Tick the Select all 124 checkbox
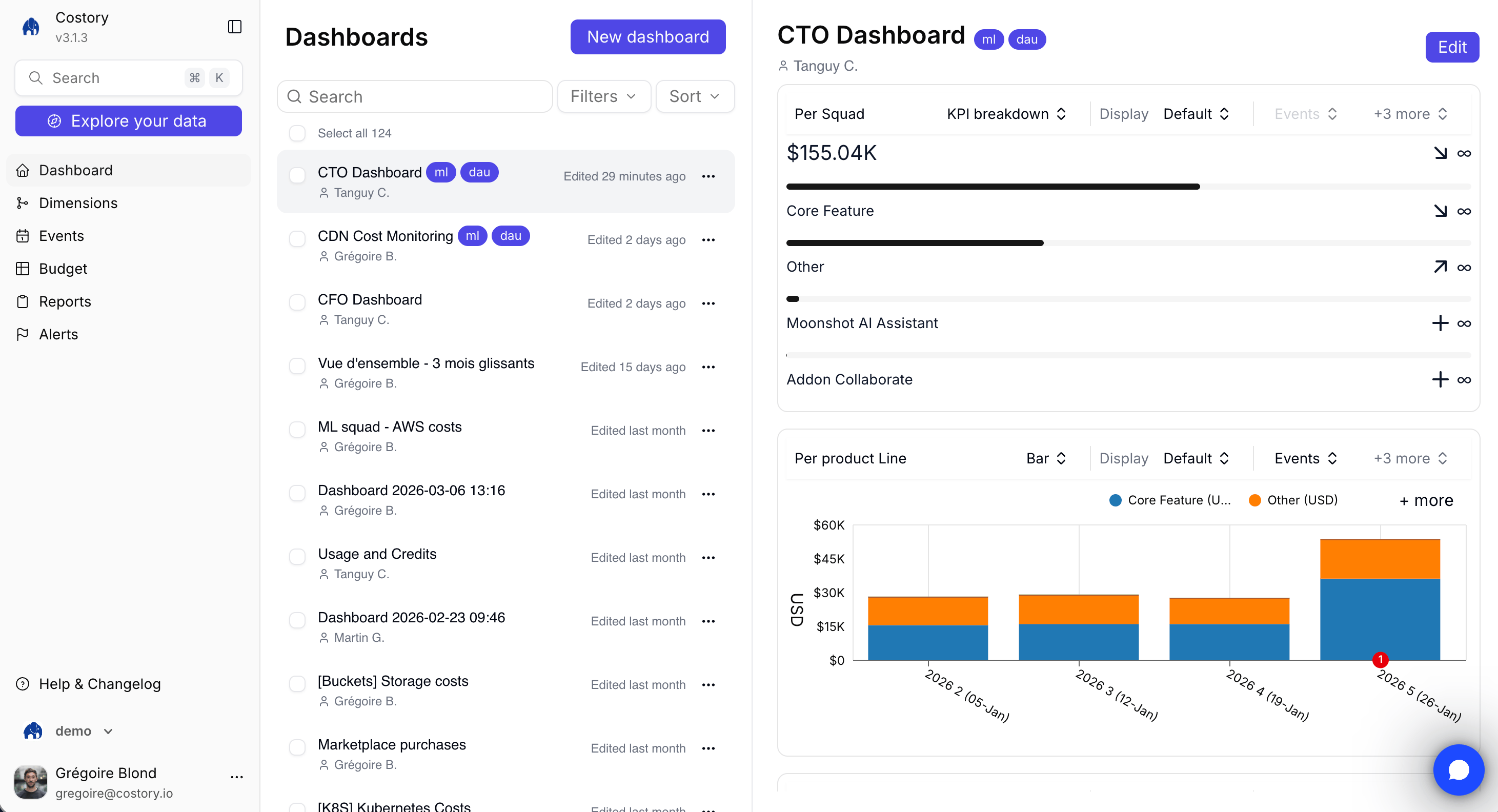Viewport: 1498px width, 812px height. pos(297,133)
